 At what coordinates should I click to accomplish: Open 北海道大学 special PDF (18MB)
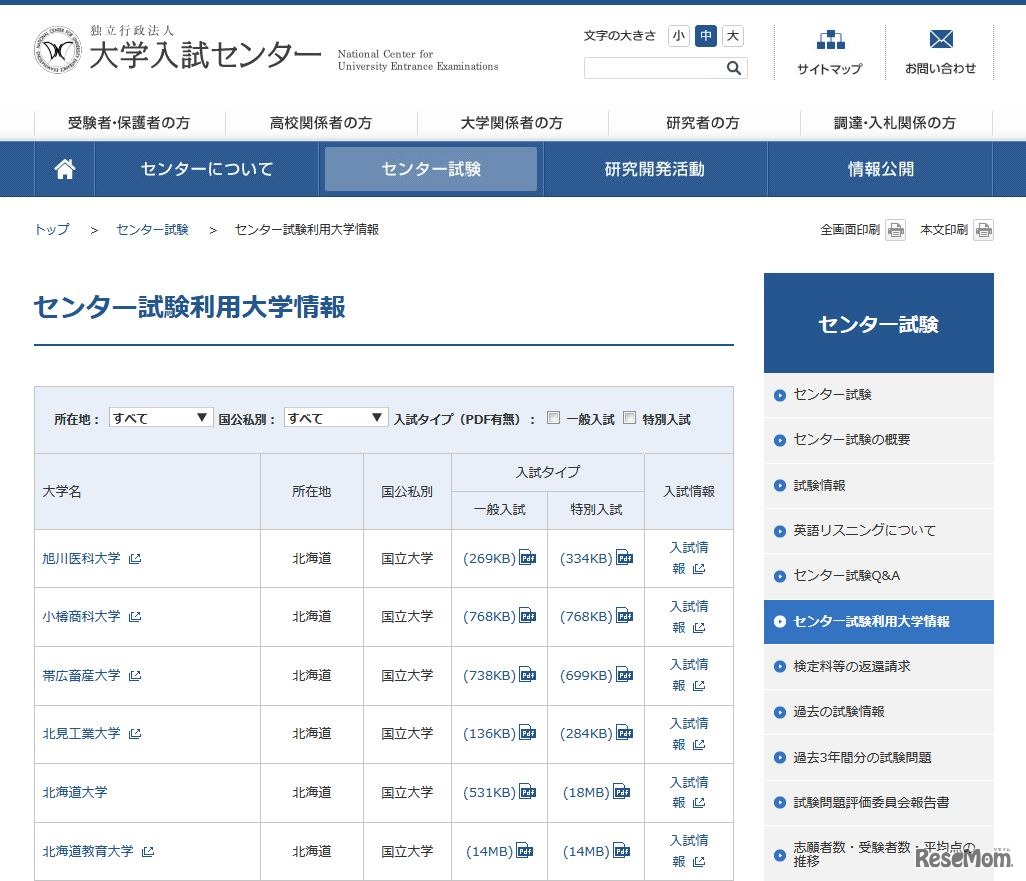[596, 792]
